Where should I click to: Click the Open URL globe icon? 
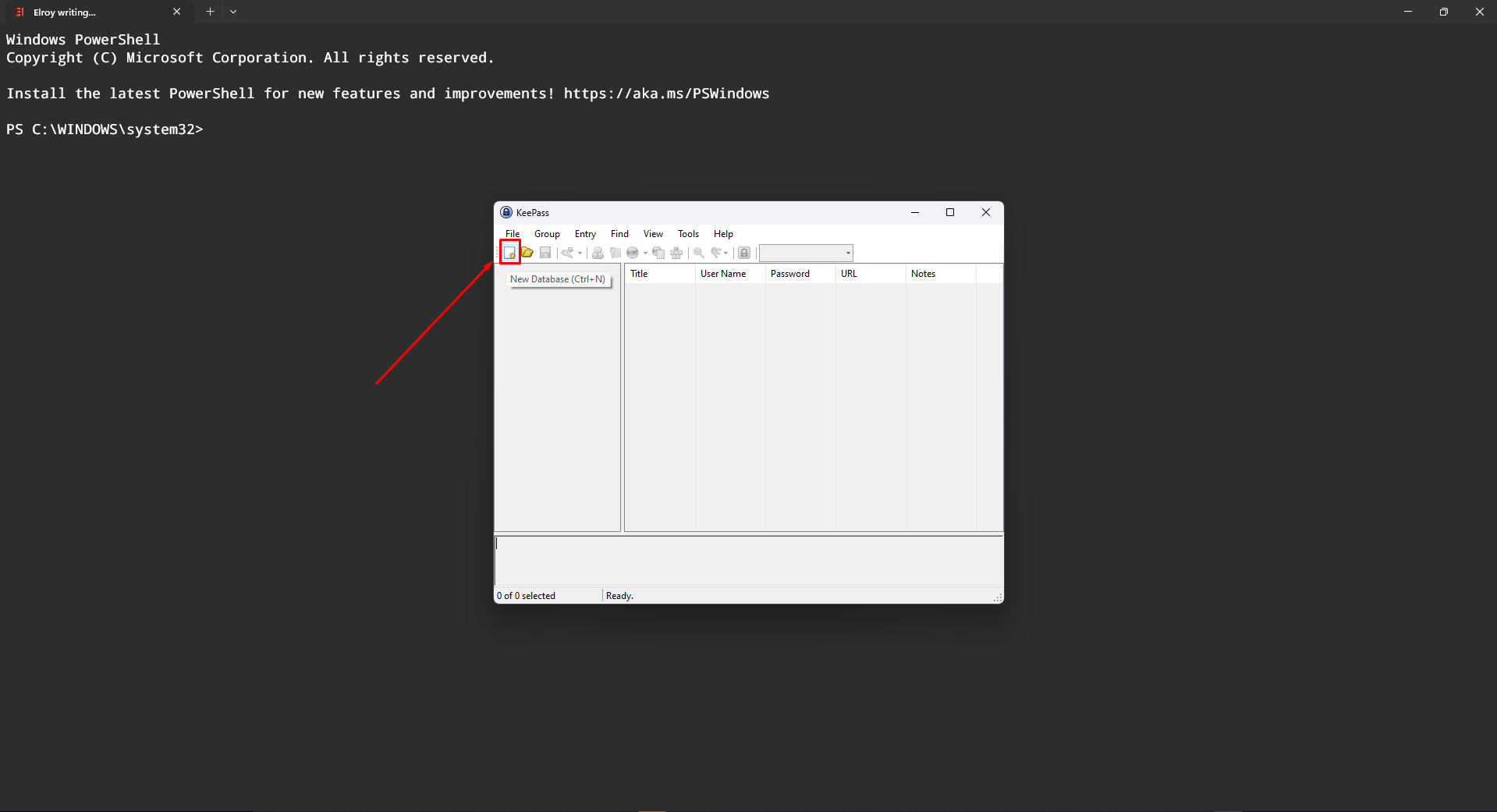pos(633,253)
